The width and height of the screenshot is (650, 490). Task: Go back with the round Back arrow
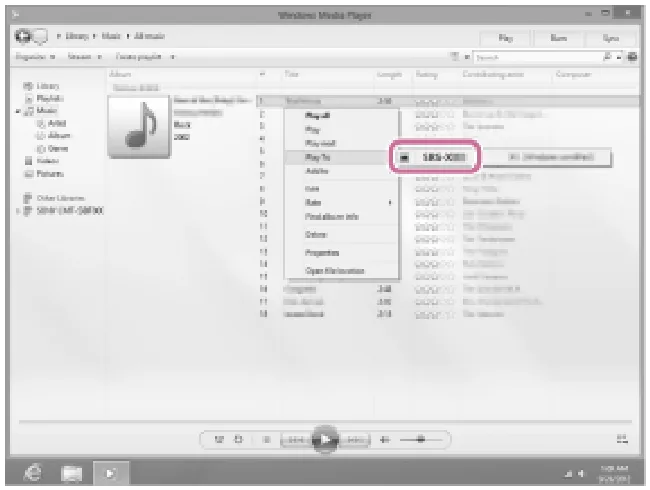(x=22, y=36)
